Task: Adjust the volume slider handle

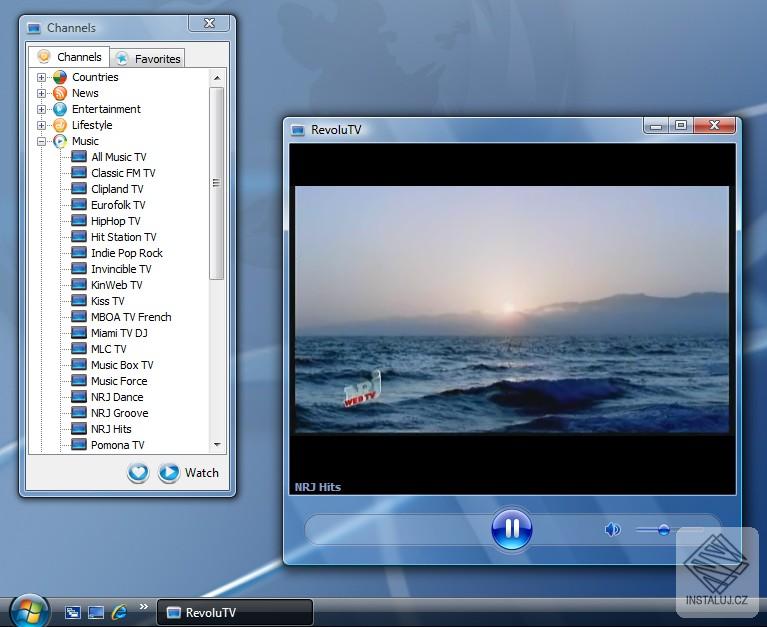Action: (x=663, y=530)
